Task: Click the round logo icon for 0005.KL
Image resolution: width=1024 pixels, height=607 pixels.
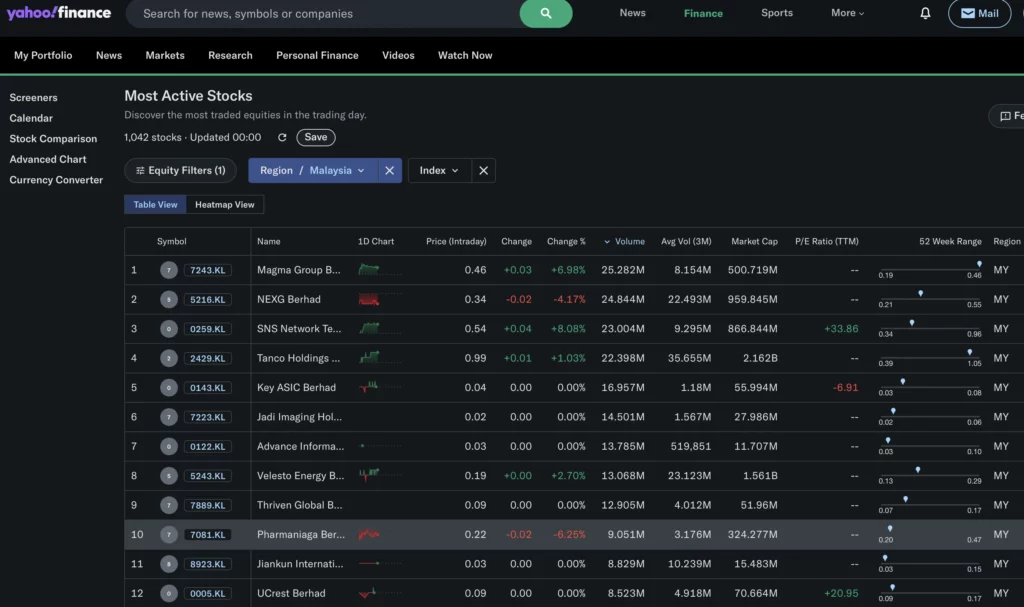Action: click(168, 593)
